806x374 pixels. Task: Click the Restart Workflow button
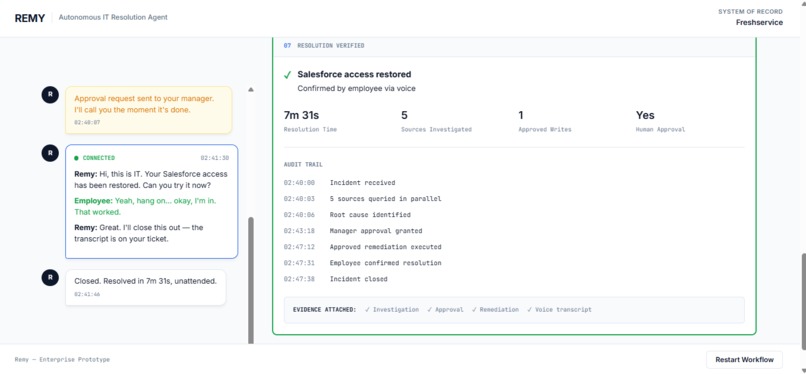click(744, 360)
